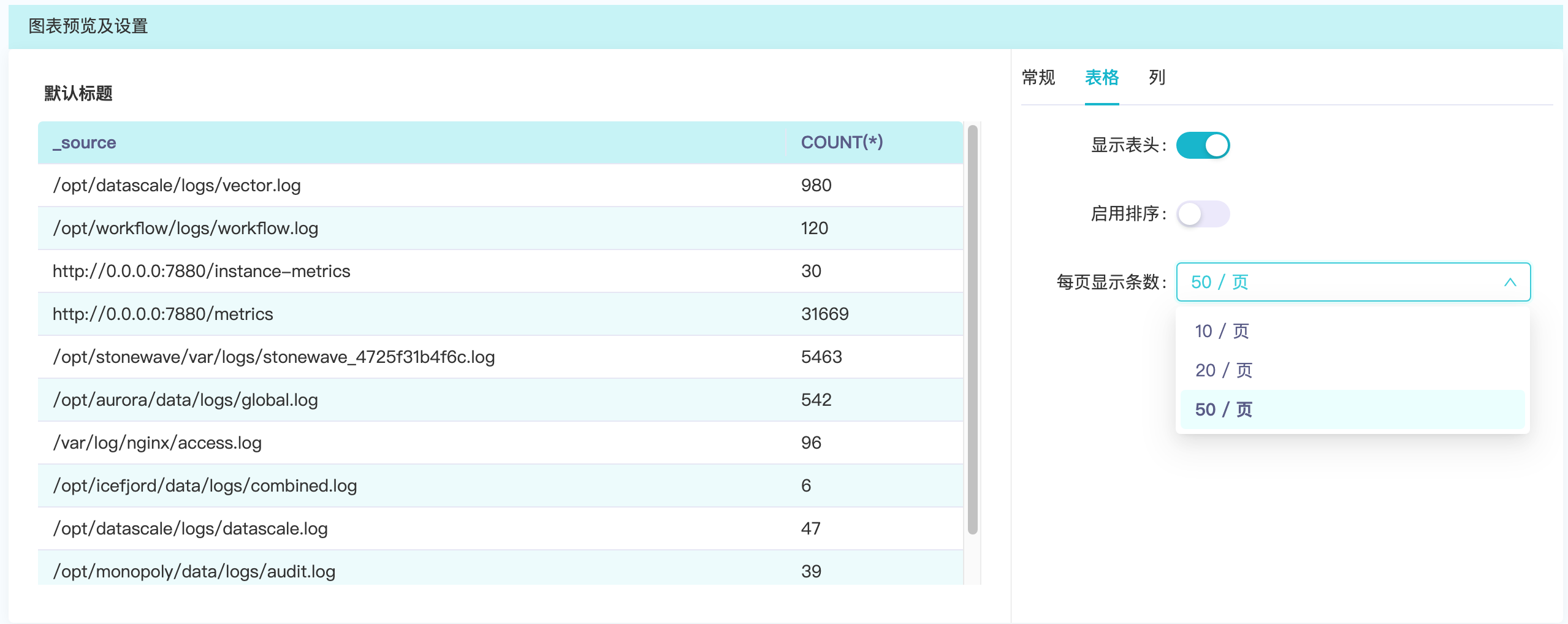
Task: Click the count value 31669
Action: [x=824, y=314]
